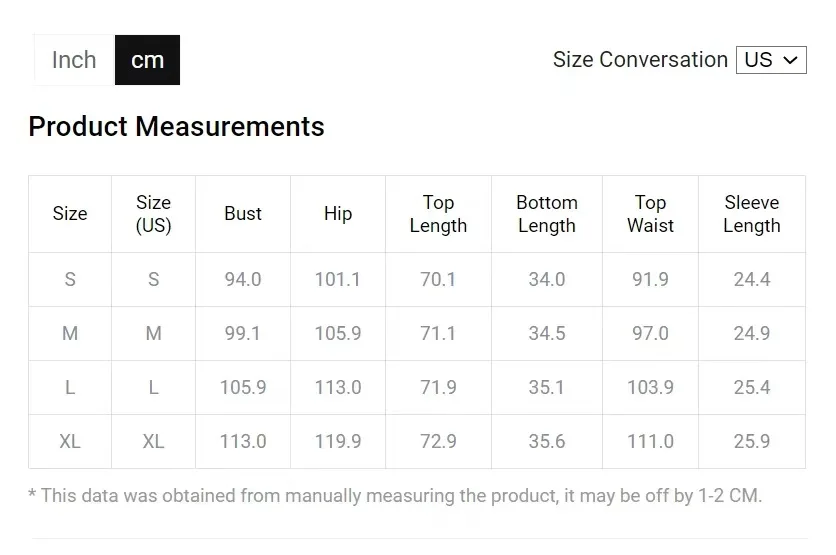This screenshot has width=836, height=555.
Task: Click the Bust column header
Action: 243,214
